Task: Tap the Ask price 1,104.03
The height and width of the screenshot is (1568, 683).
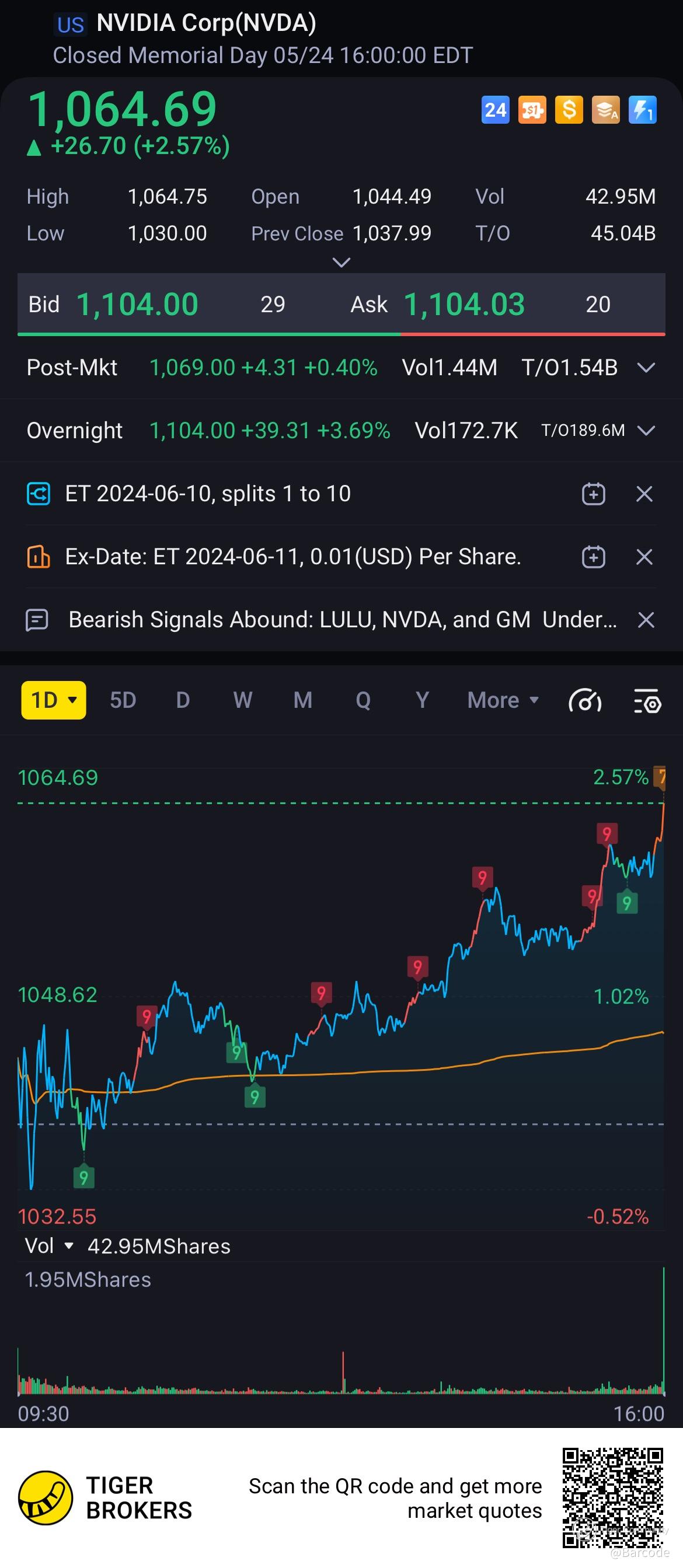Action: click(x=464, y=305)
